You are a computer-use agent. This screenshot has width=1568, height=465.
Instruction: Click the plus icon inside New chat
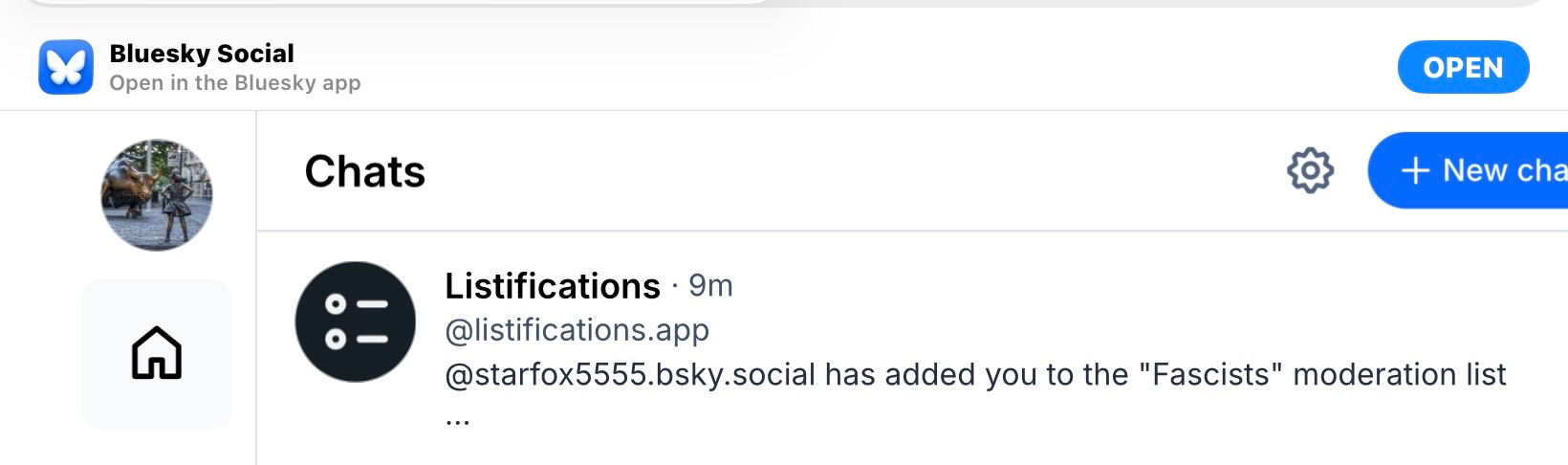[x=1415, y=171]
